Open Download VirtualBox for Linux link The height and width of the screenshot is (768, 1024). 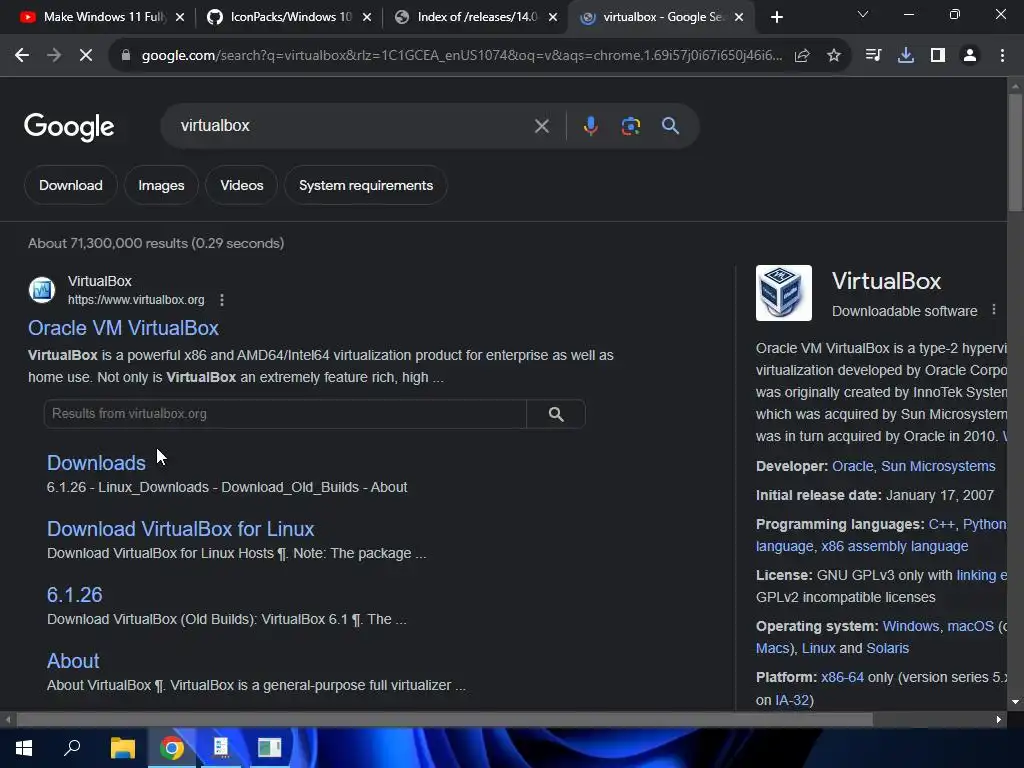(180, 529)
